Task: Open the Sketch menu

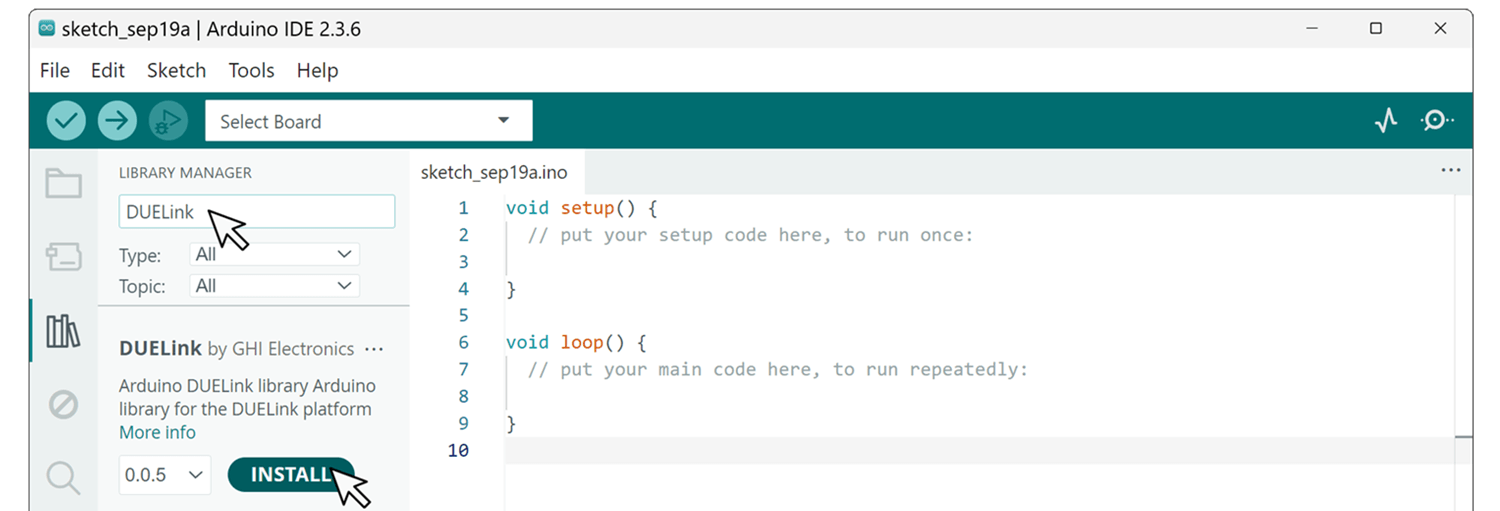Action: [176, 70]
